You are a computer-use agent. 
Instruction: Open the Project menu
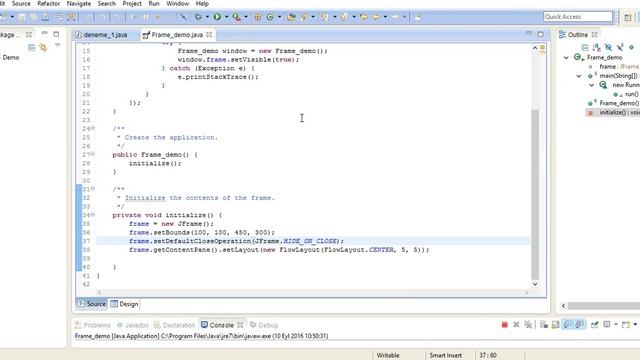point(132,4)
